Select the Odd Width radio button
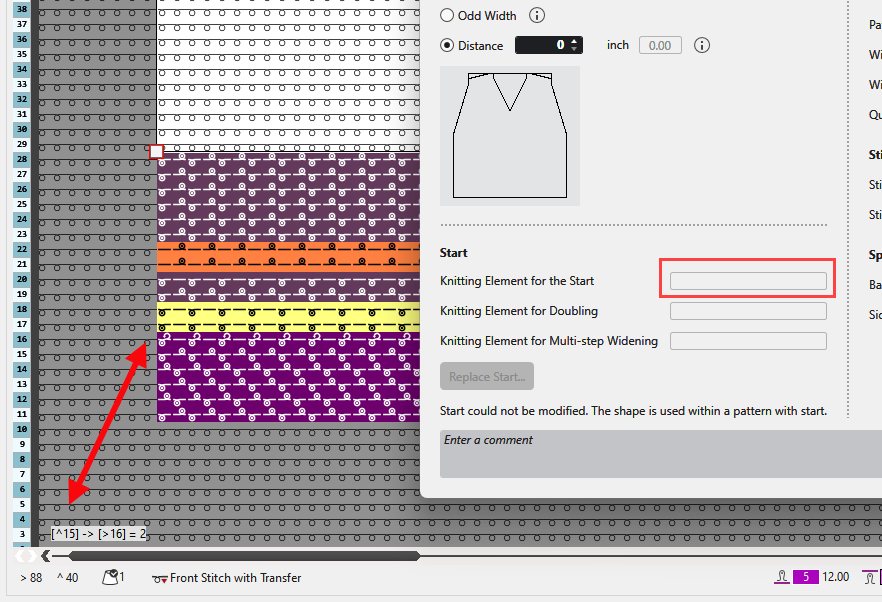Image resolution: width=882 pixels, height=602 pixels. [x=448, y=15]
